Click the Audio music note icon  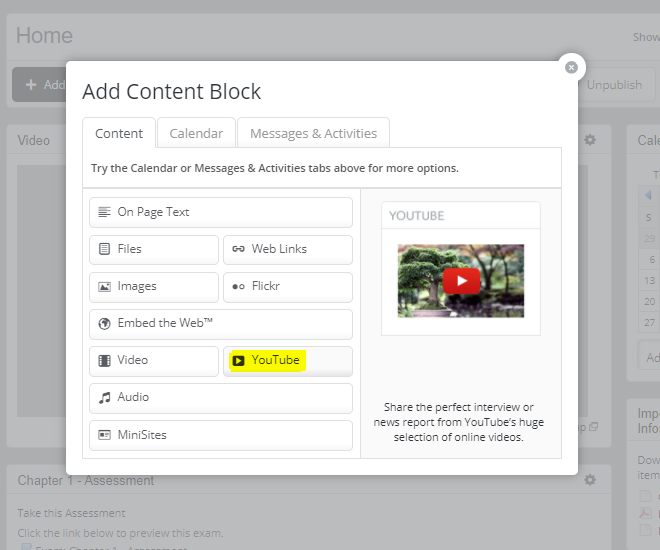(104, 397)
